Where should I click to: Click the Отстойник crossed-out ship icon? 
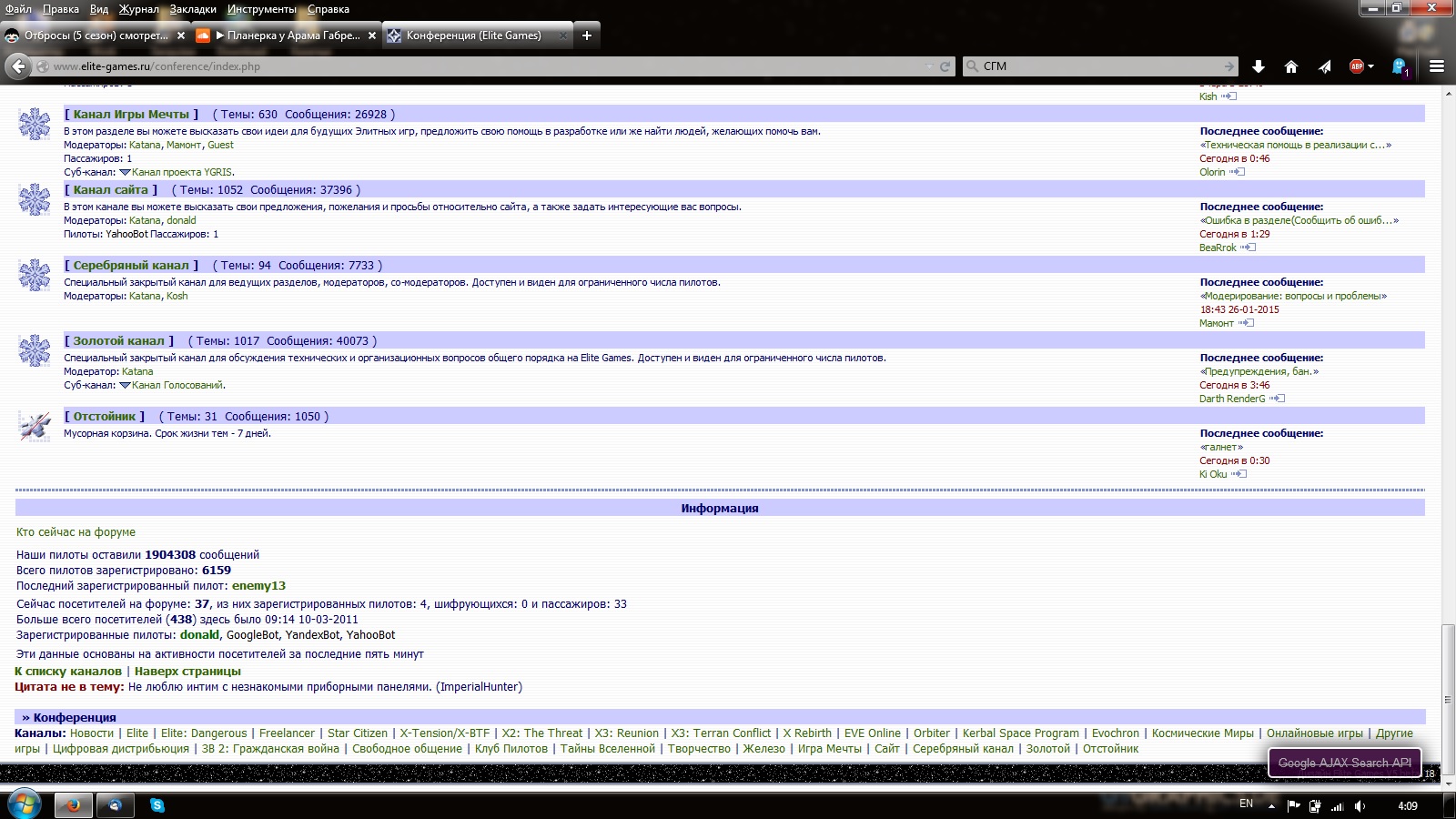35,426
